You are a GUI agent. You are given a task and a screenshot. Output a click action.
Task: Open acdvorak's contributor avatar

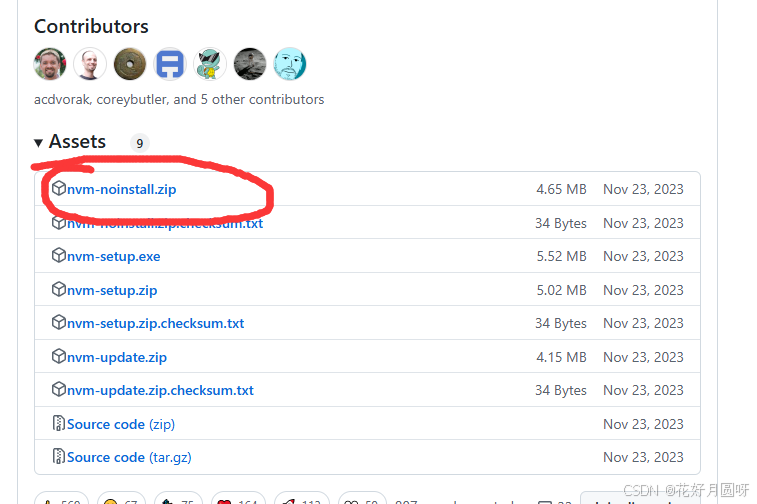pyautogui.click(x=50, y=64)
